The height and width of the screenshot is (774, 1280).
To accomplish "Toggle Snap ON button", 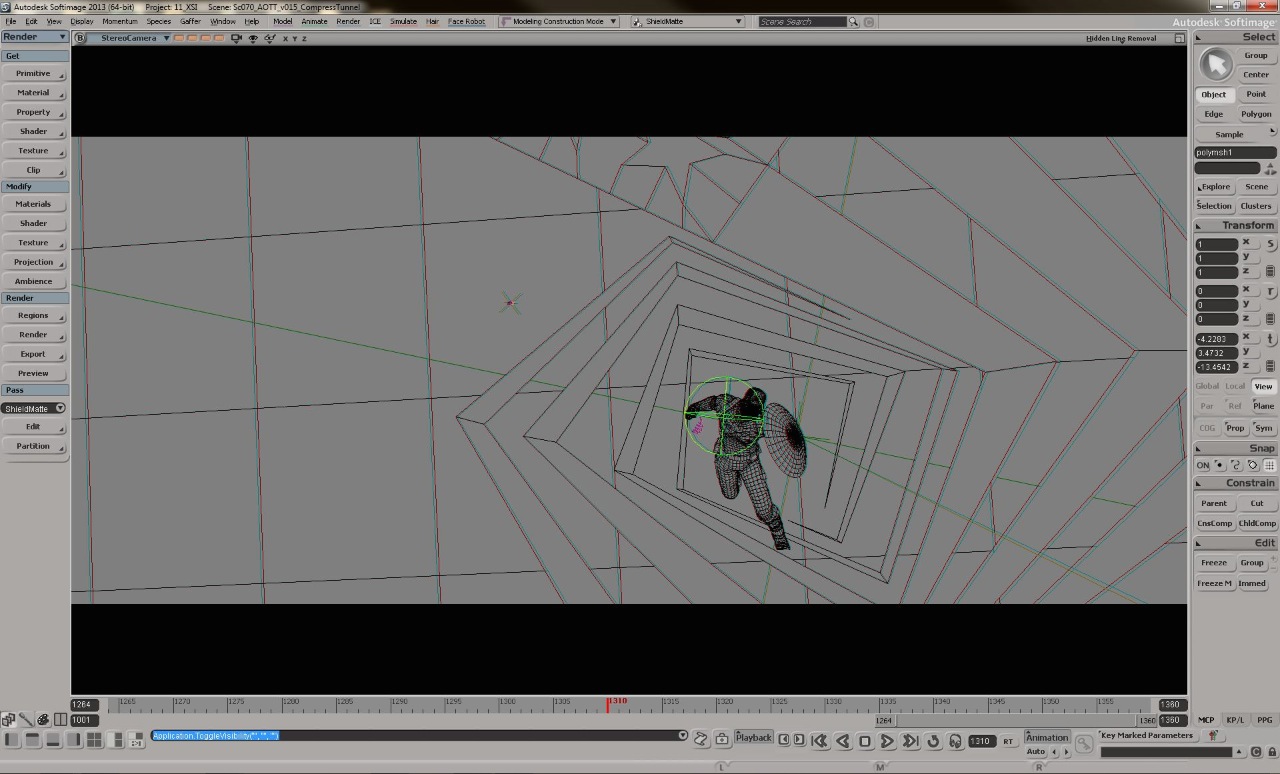I will [x=1203, y=465].
